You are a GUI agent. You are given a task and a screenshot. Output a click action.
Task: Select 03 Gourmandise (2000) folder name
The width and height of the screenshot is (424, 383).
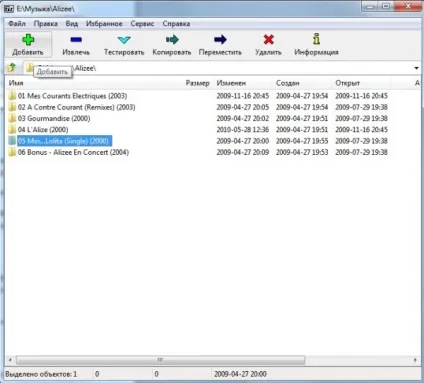[x=54, y=118]
